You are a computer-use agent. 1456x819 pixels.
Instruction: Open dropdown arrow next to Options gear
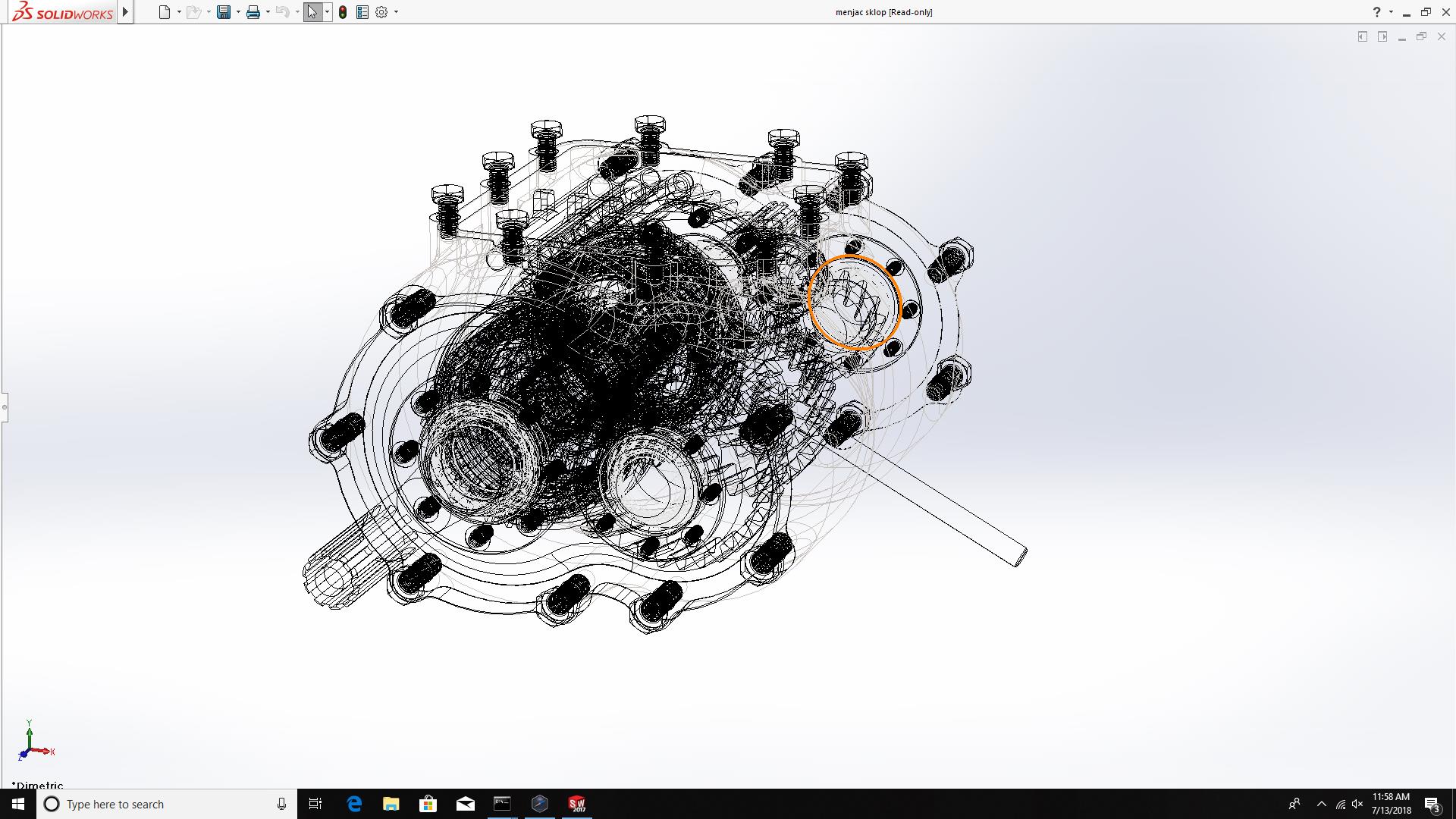pyautogui.click(x=396, y=12)
